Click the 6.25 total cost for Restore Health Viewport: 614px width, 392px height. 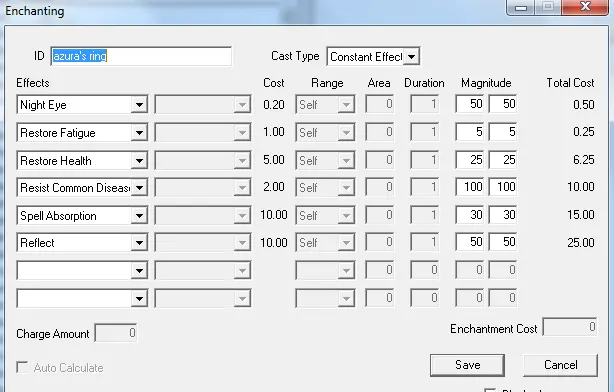583,160
